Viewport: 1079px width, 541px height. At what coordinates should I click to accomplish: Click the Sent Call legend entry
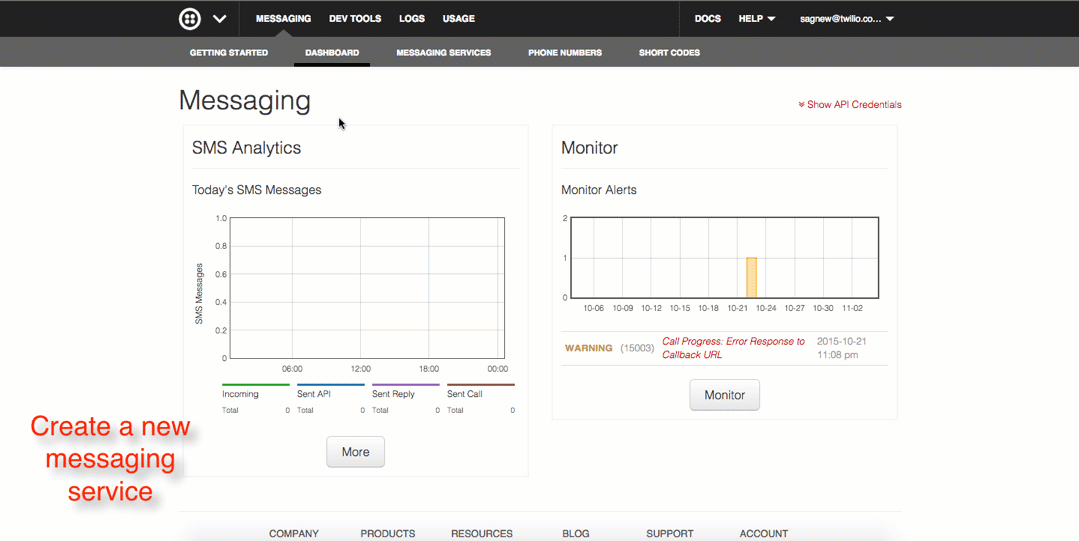[464, 394]
